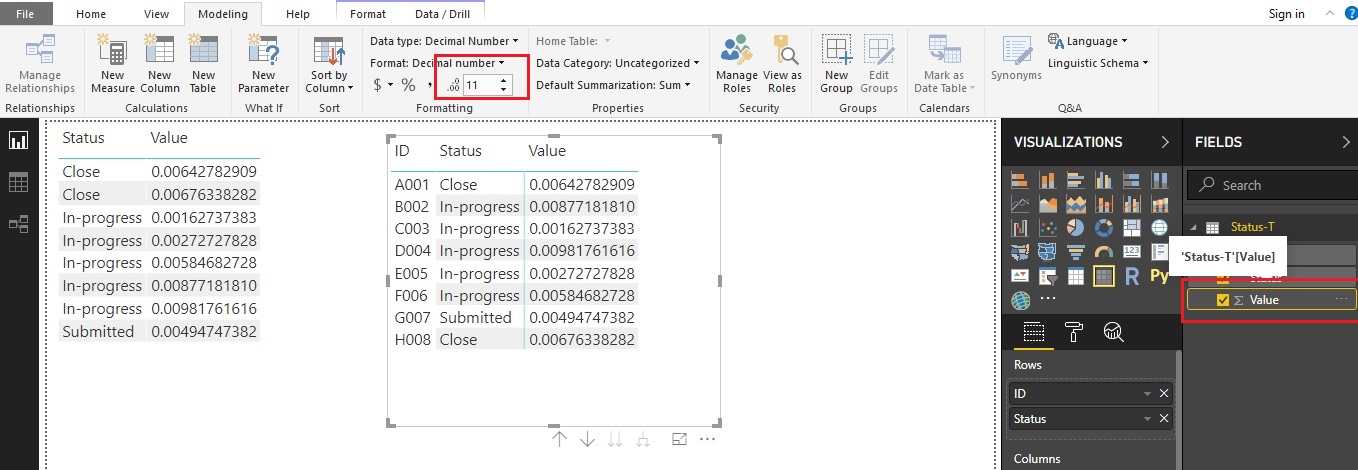Screen dimensions: 1358x470
Task: Switch to Data view in left sidebar
Action: pos(19,182)
